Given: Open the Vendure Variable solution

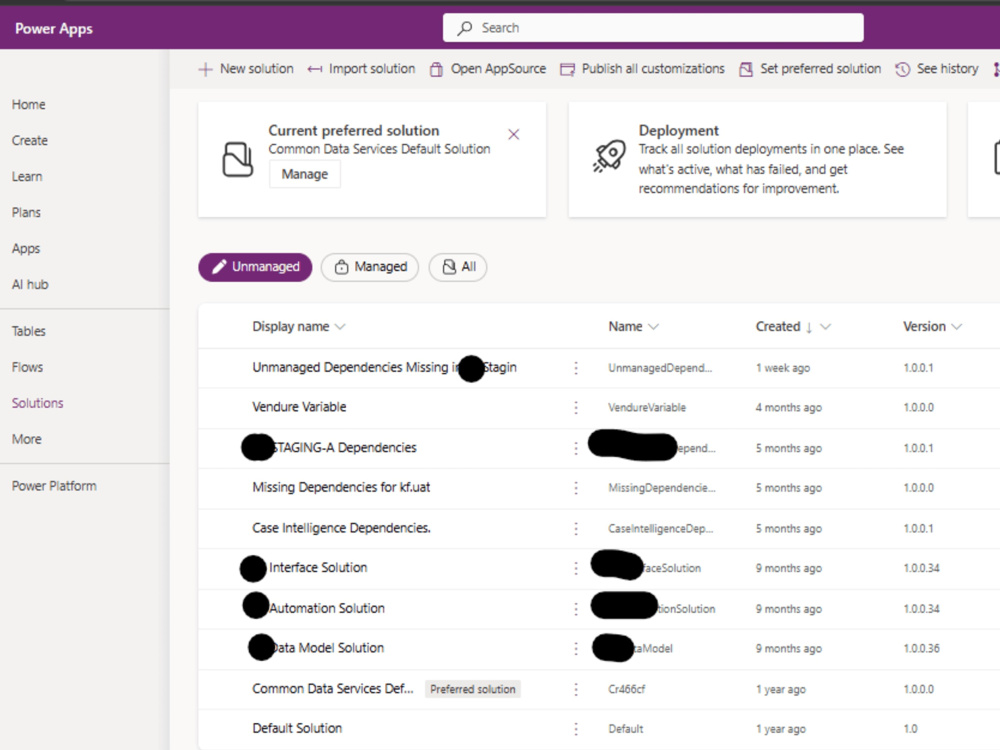Looking at the screenshot, I should [x=299, y=407].
